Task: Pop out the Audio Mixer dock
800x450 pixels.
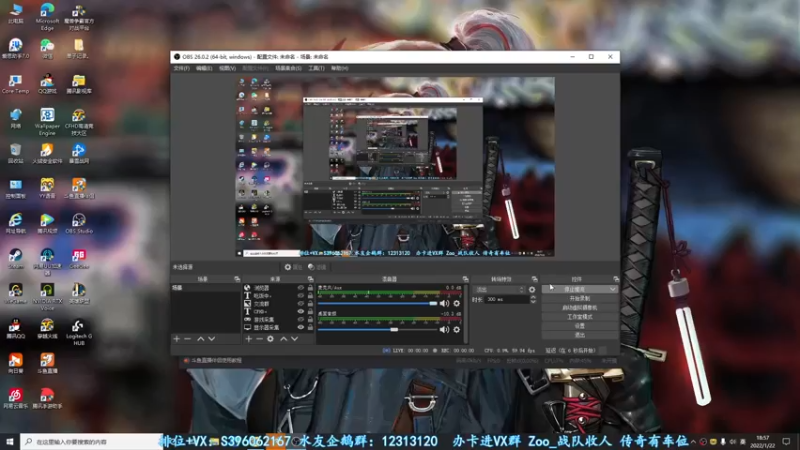Action: coord(465,279)
